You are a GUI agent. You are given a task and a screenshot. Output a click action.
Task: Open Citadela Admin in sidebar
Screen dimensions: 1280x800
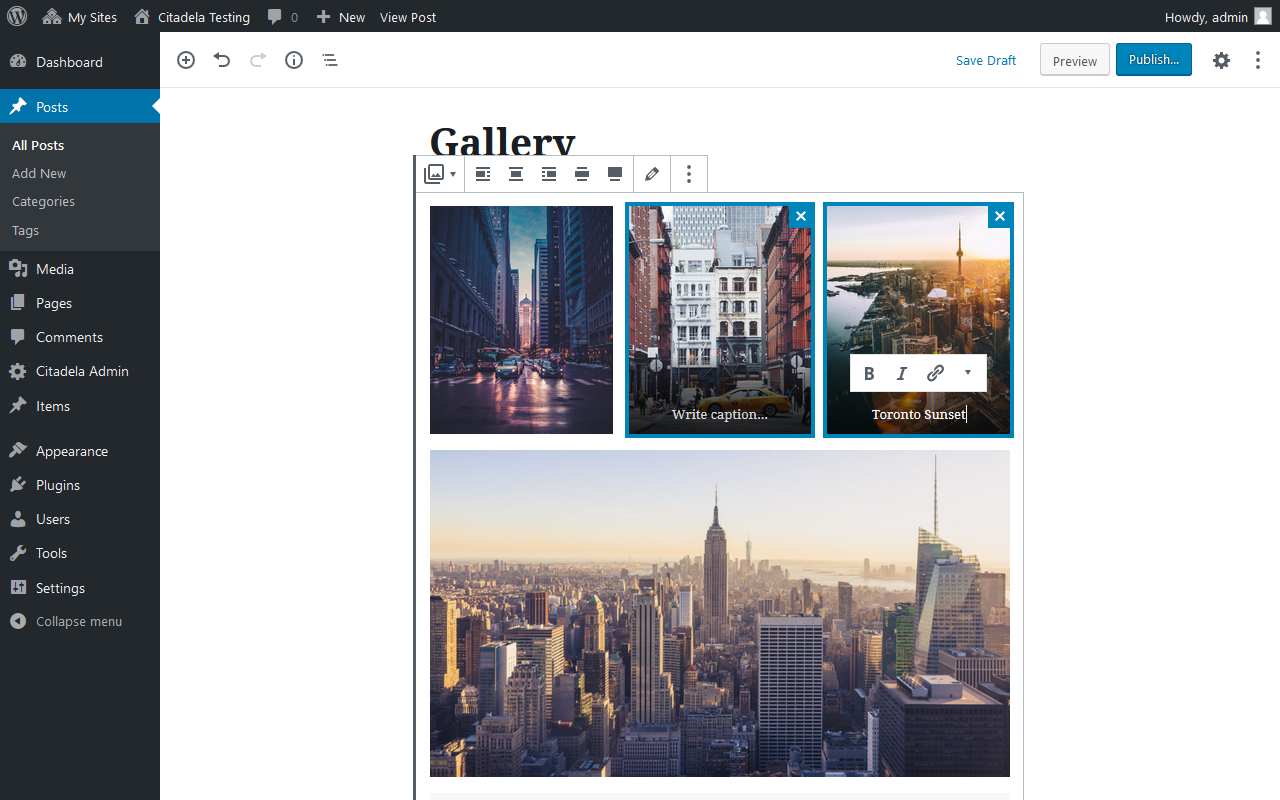pos(80,371)
